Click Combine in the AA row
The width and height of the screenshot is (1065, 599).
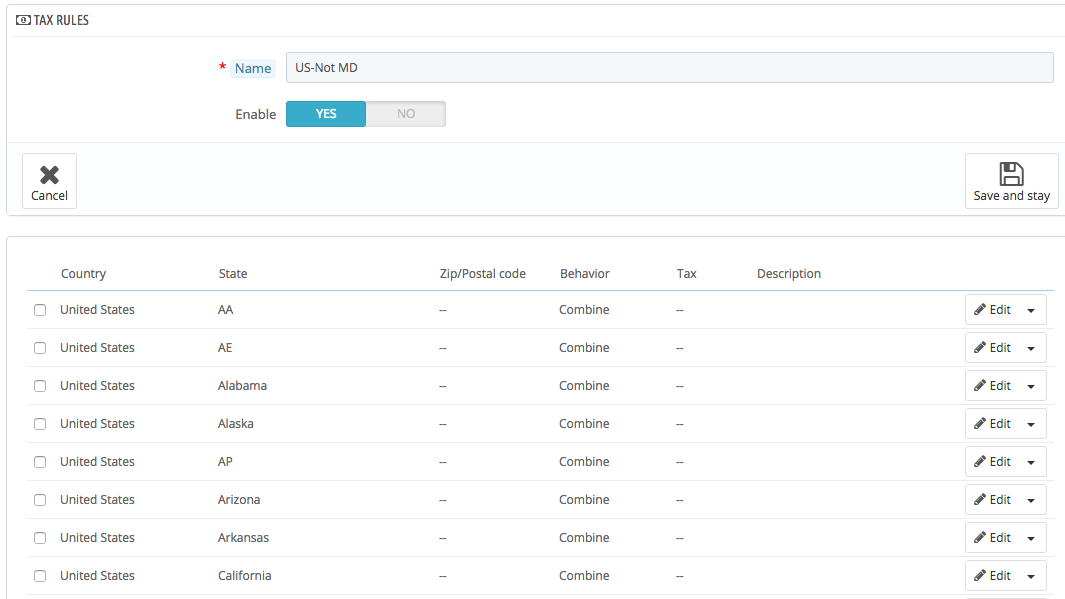click(584, 310)
